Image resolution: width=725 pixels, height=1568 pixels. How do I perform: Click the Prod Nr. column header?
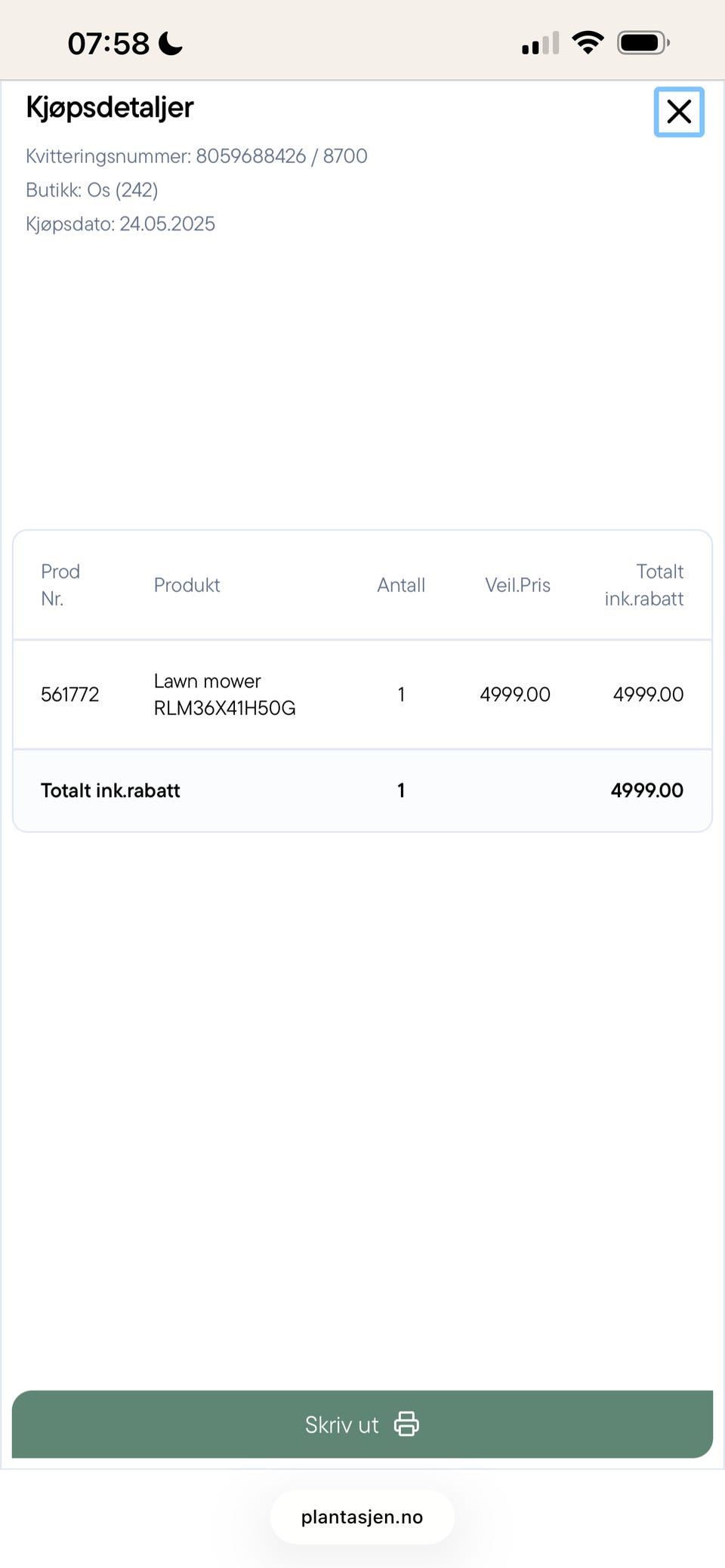pyautogui.click(x=60, y=585)
